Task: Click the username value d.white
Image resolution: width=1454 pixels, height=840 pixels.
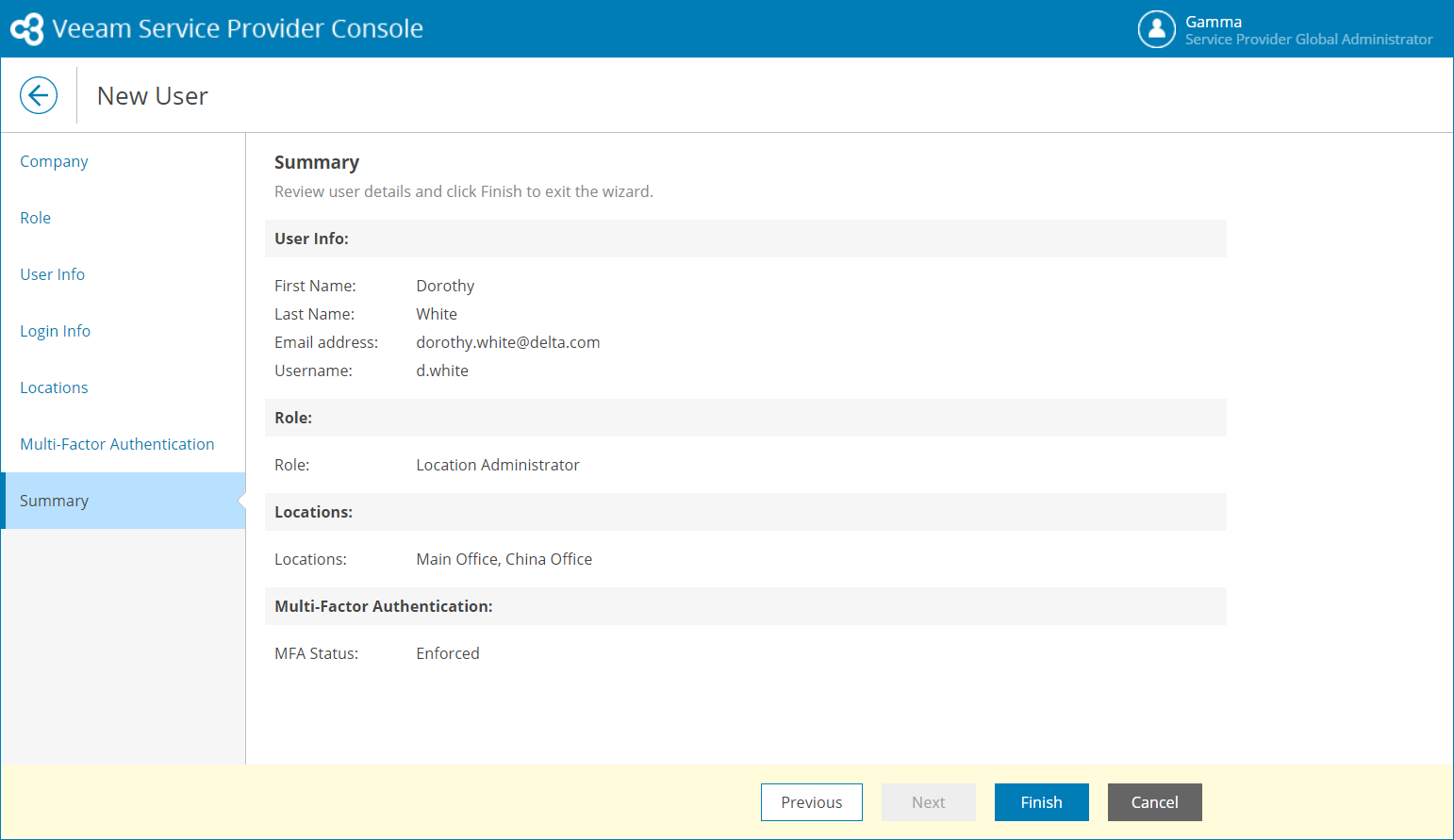Action: pos(442,371)
